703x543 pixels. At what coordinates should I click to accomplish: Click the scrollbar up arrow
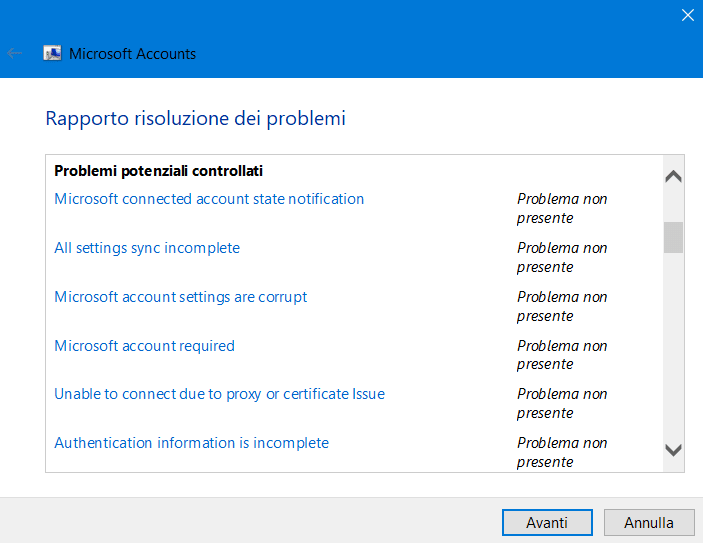[673, 177]
